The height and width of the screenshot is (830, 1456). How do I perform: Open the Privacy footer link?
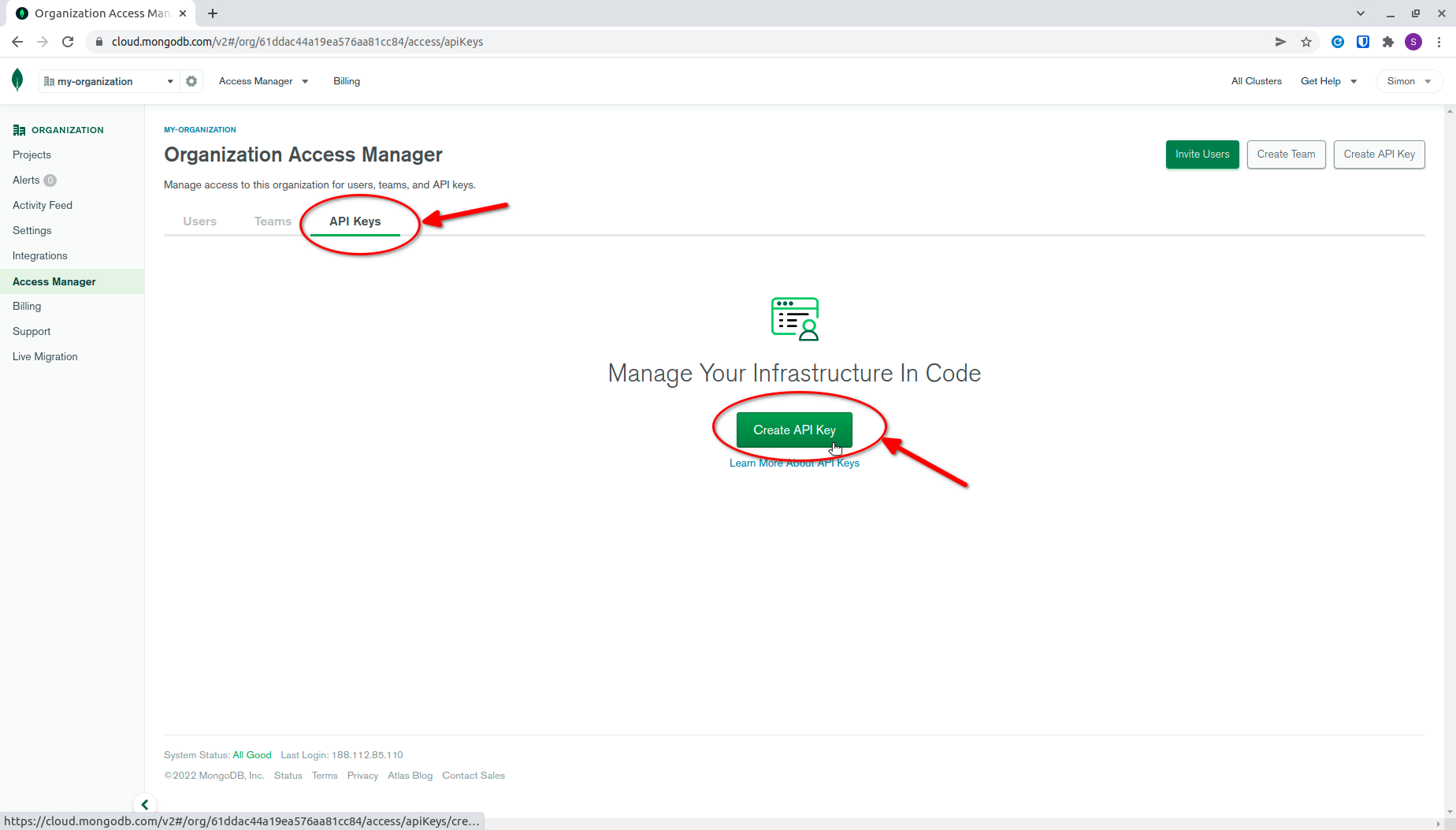point(362,776)
